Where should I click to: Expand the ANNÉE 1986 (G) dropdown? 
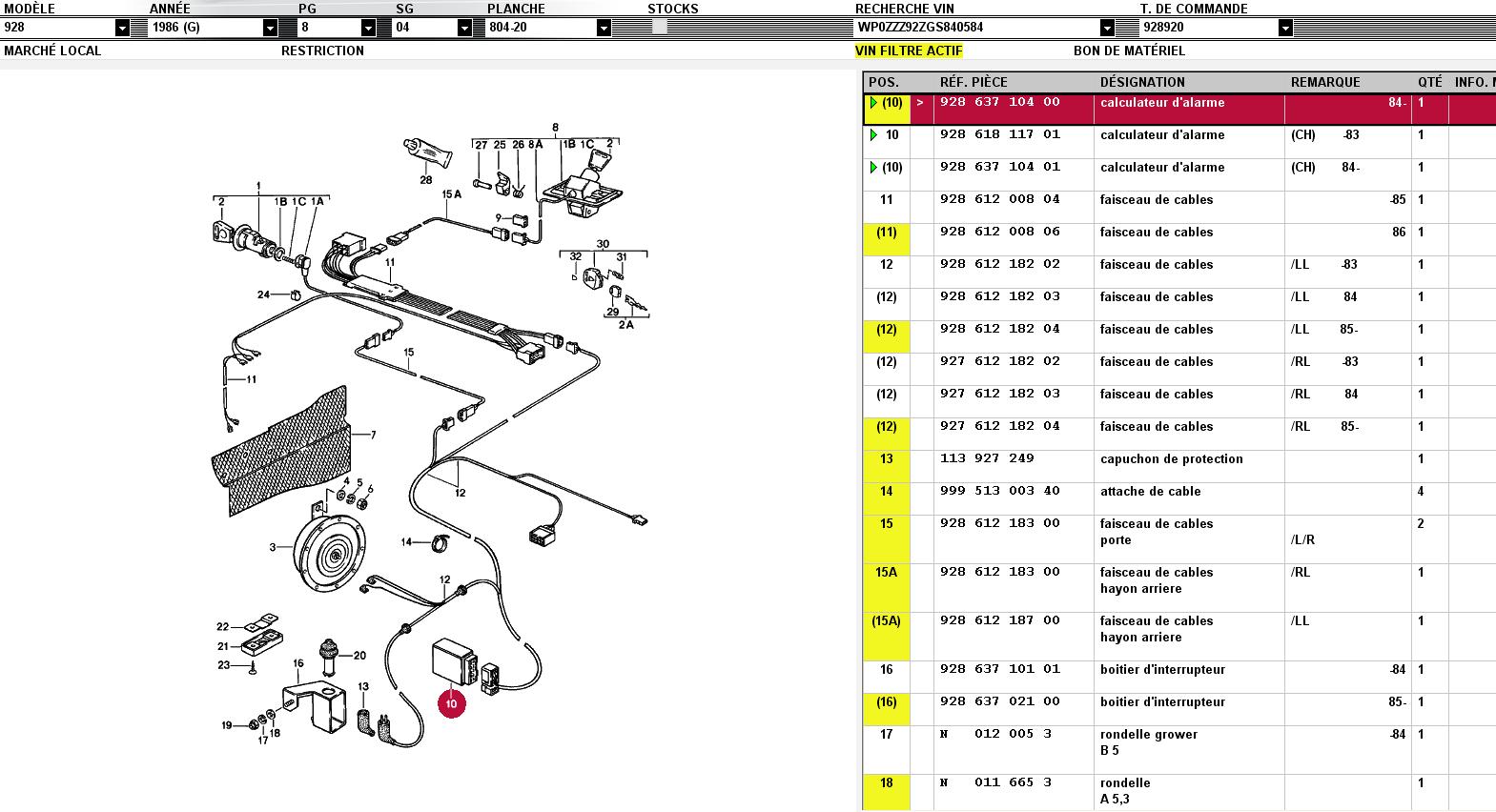click(270, 28)
